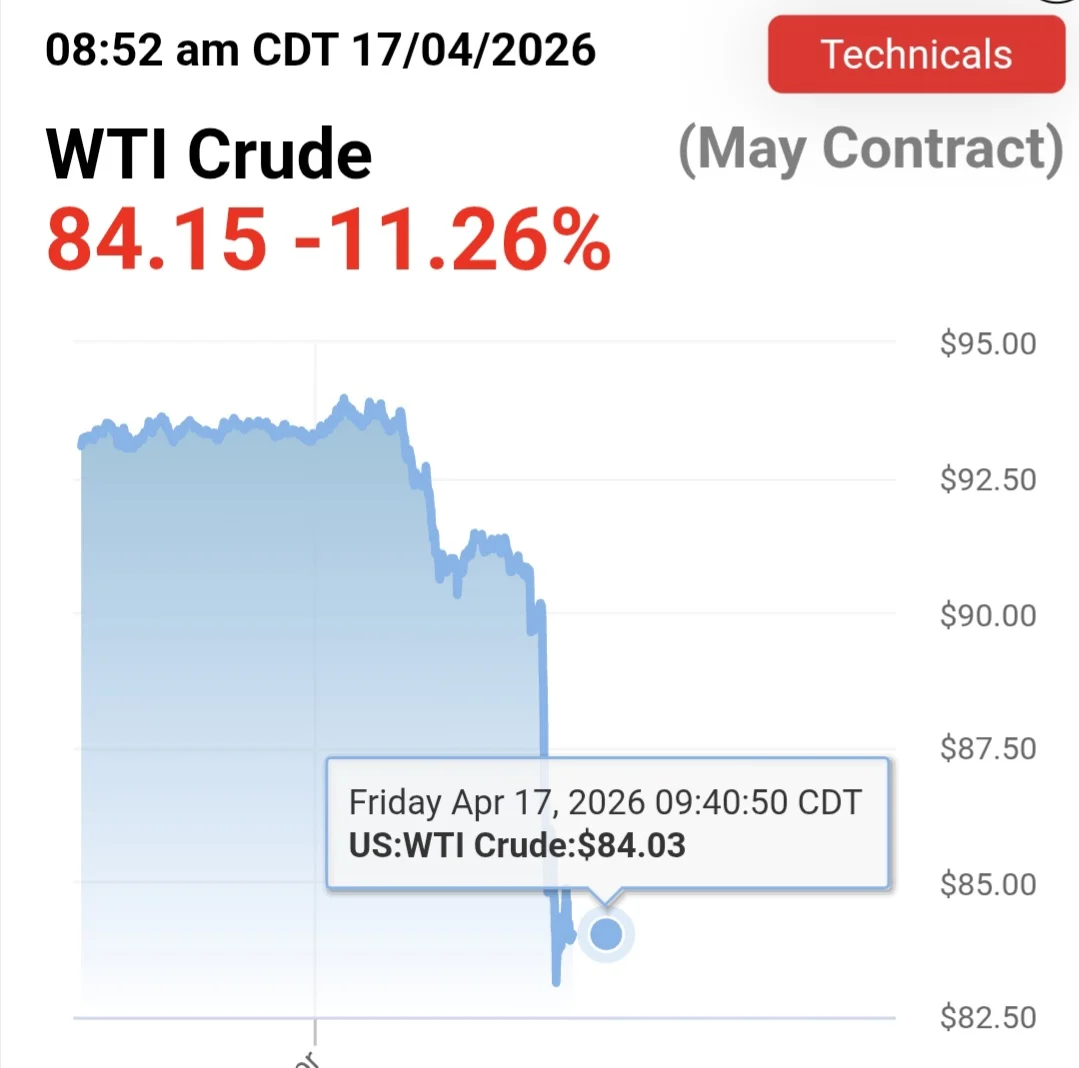Click the $82.50 axis label
The width and height of the screenshot is (1079, 1068).
(988, 1017)
